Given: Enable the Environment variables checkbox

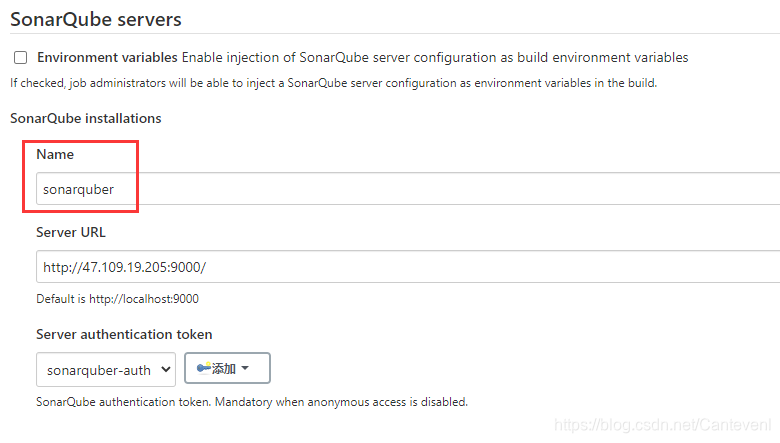Looking at the screenshot, I should (x=20, y=58).
